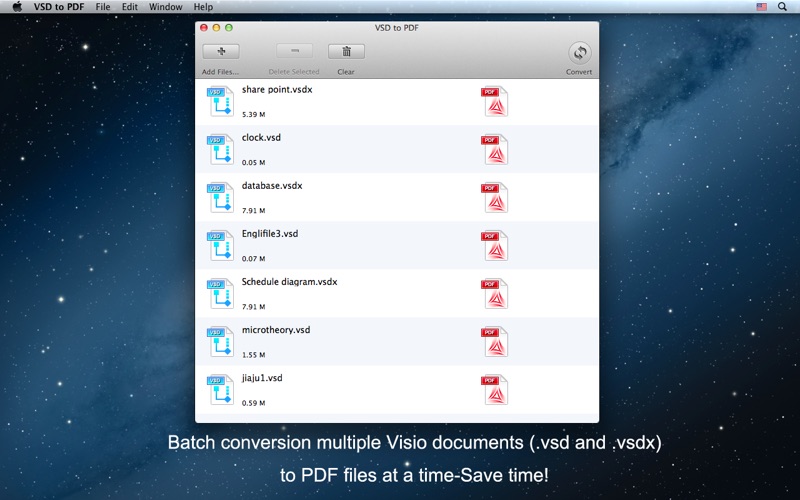
Task: Click the 0.07 M file size
Action: click(254, 259)
